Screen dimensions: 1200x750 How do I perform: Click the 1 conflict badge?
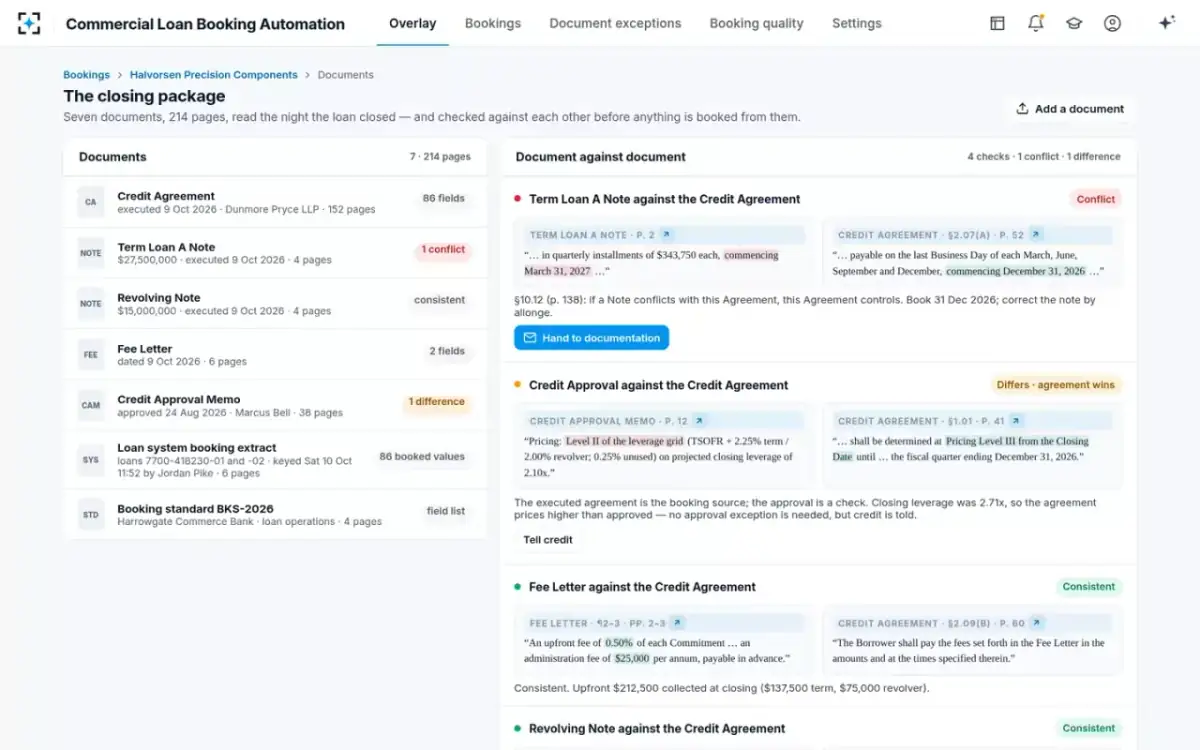443,249
